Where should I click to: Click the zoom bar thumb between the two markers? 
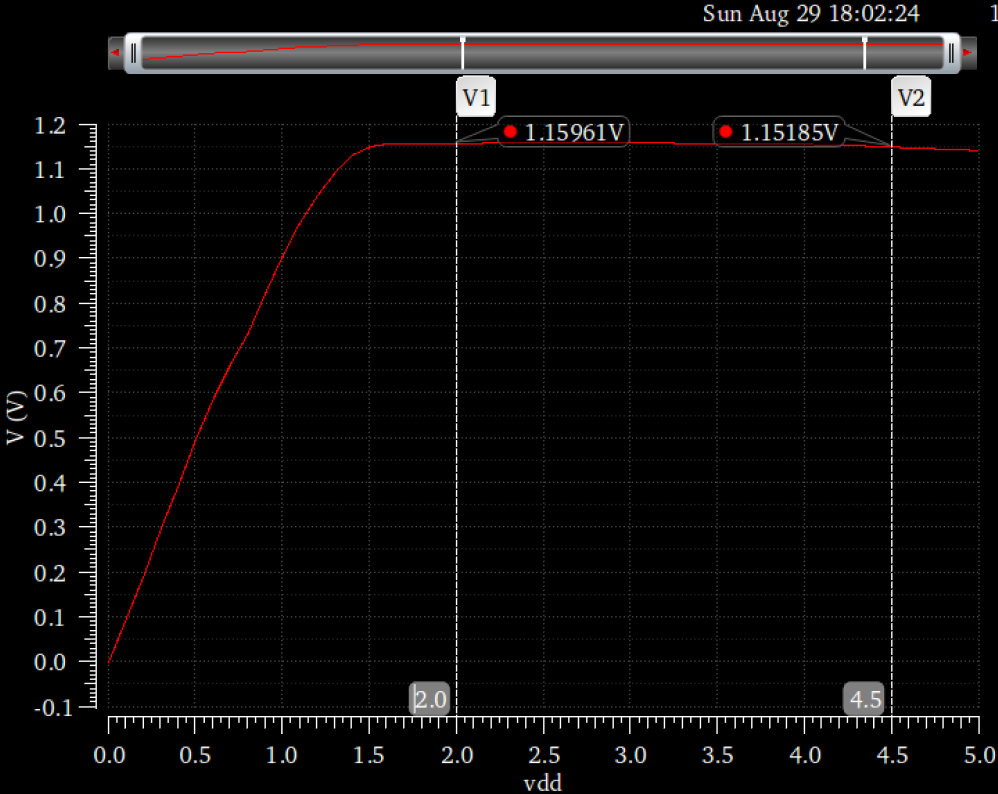pyautogui.click(x=663, y=53)
